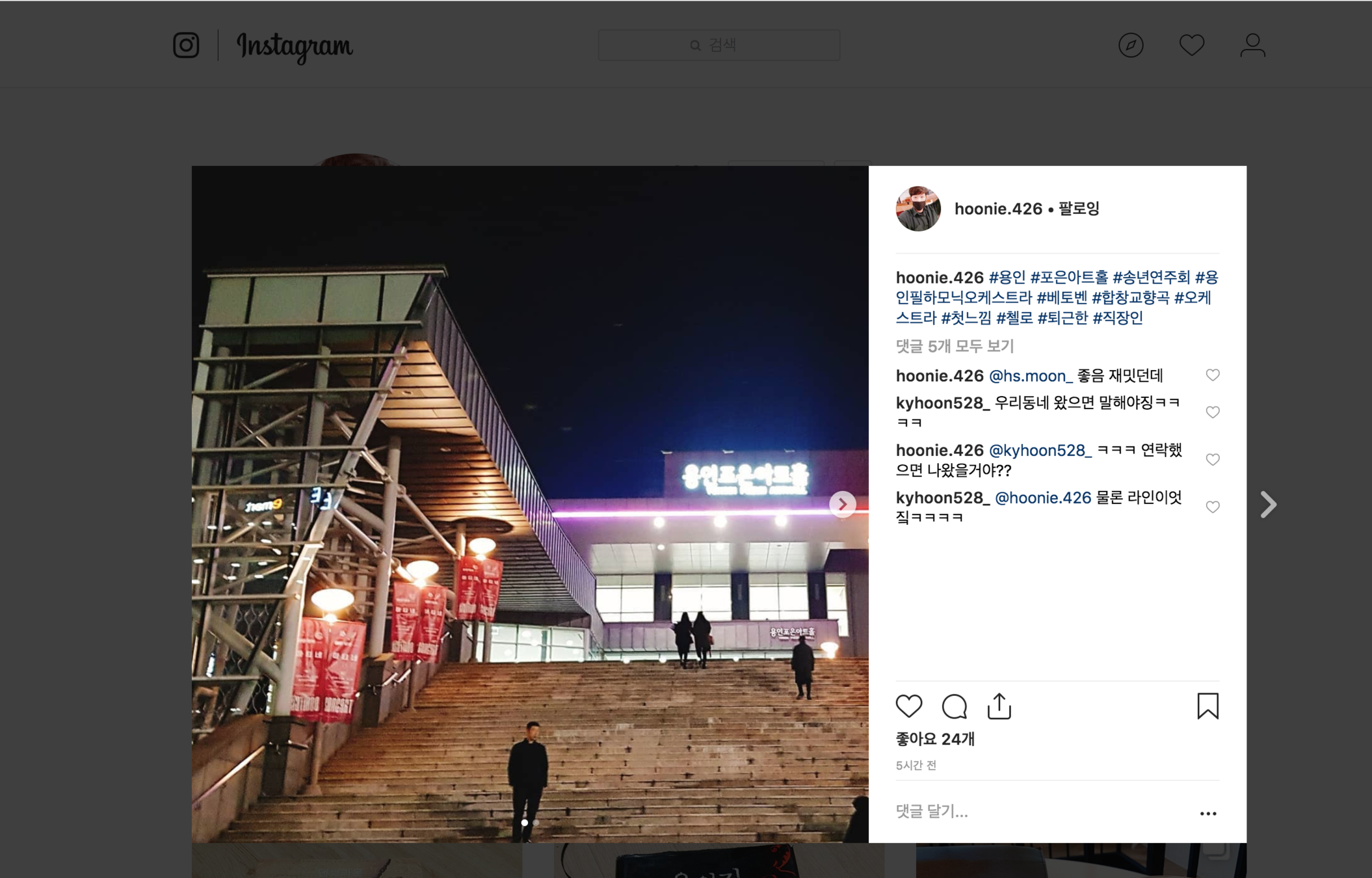
Task: Like the post with the heart icon
Action: pyautogui.click(x=908, y=706)
